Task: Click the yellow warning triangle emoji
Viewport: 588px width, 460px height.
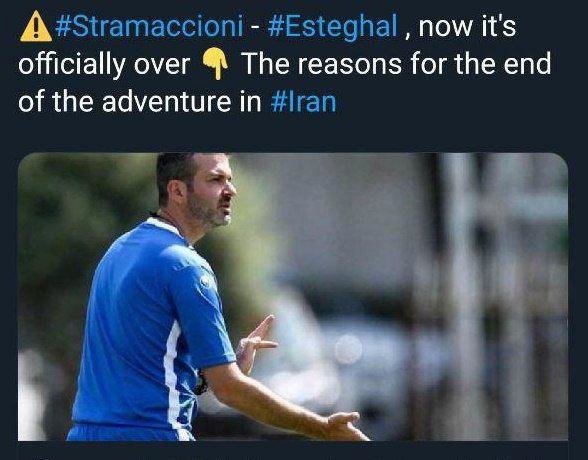Action: 36,26
